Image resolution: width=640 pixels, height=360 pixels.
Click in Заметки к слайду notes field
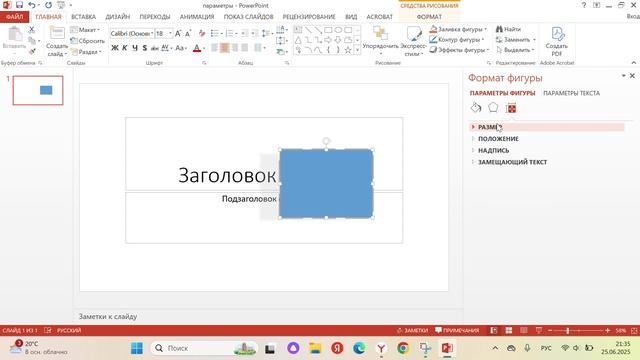(268, 316)
